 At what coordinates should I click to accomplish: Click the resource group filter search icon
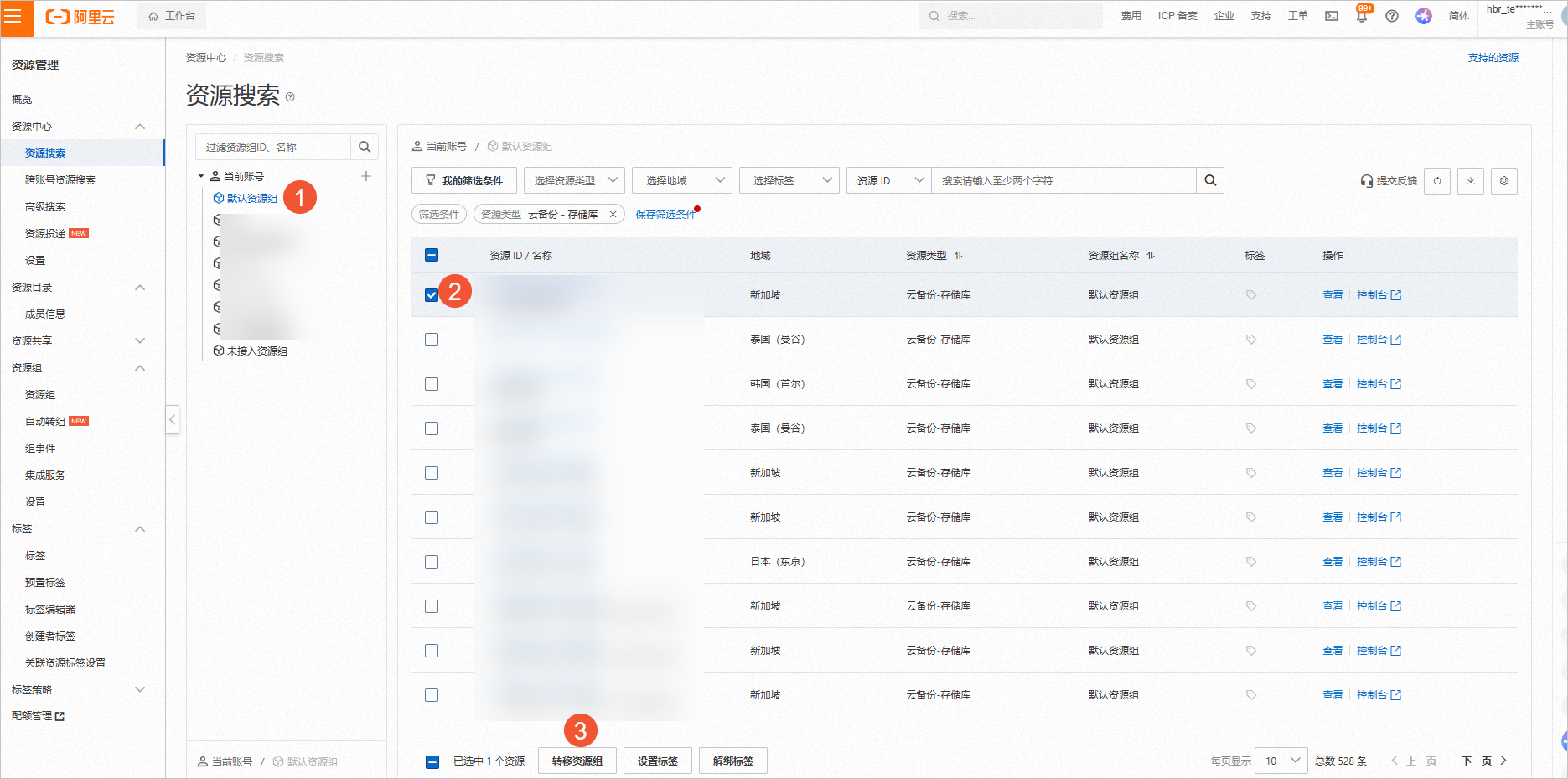pos(365,147)
